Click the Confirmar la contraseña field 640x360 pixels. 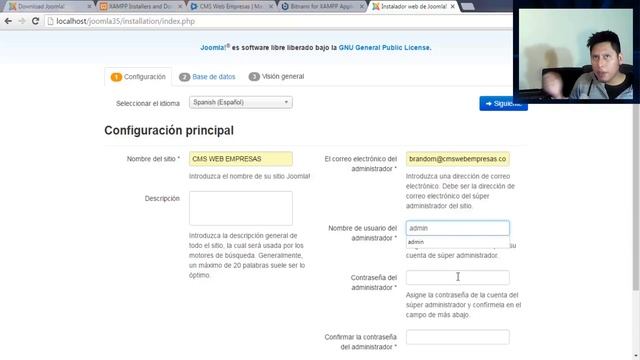[458, 337]
